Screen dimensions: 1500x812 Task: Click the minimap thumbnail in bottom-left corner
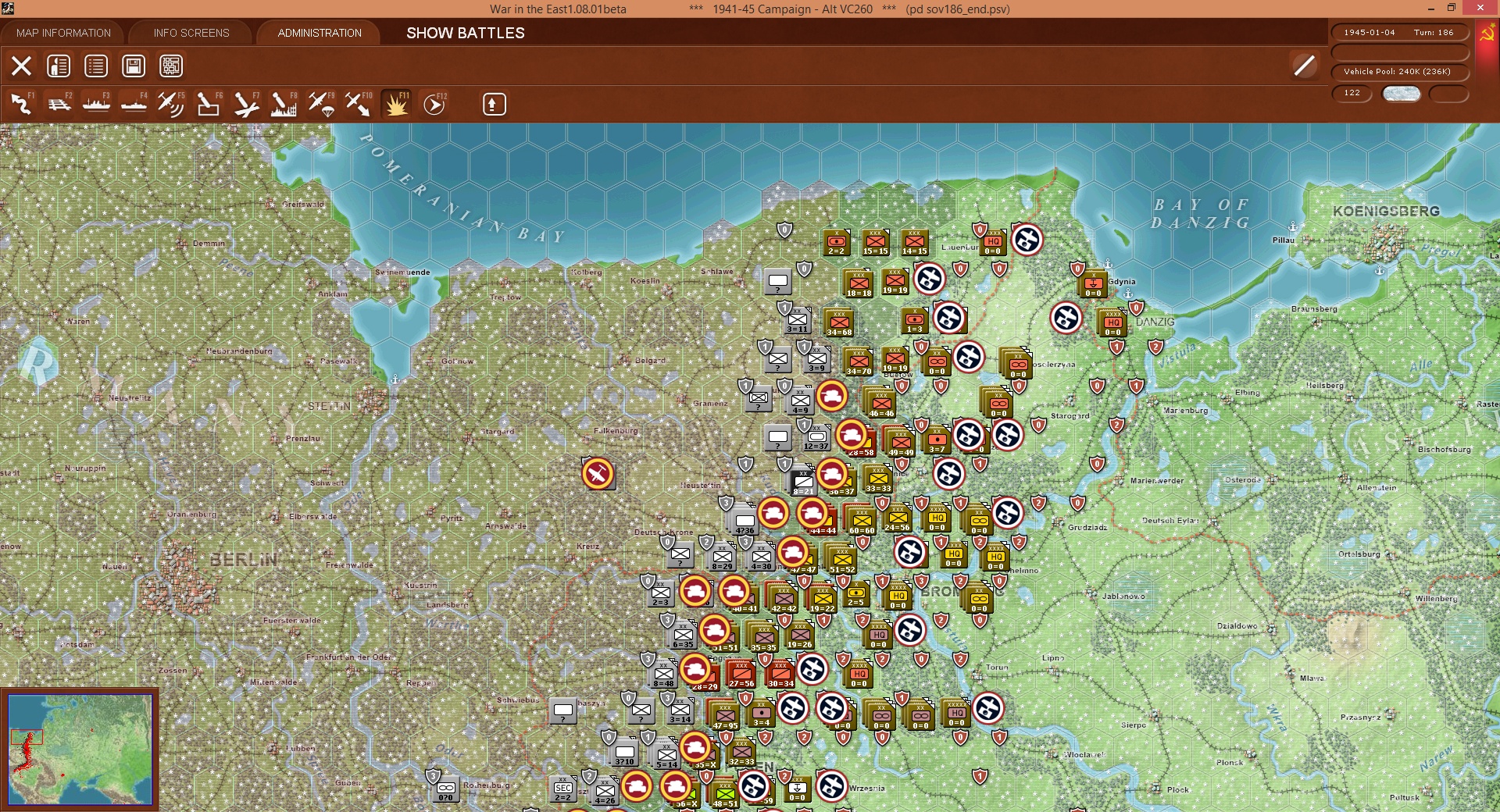pos(80,750)
